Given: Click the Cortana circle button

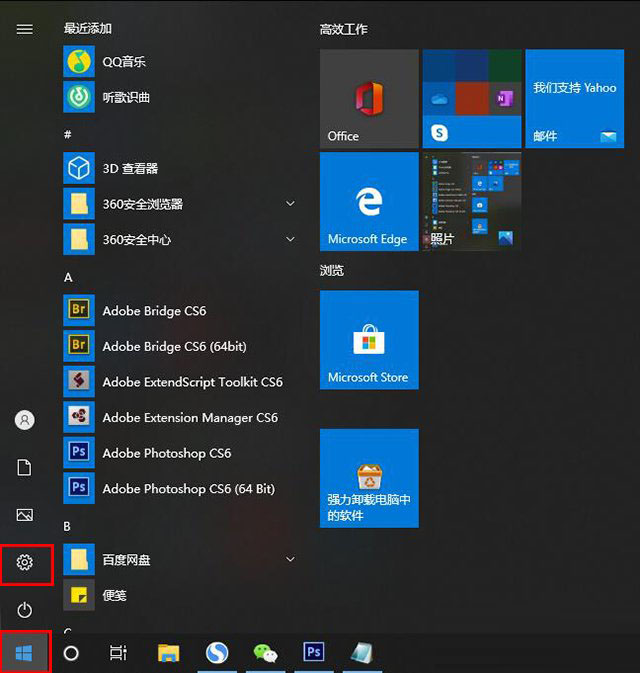Looking at the screenshot, I should point(71,653).
